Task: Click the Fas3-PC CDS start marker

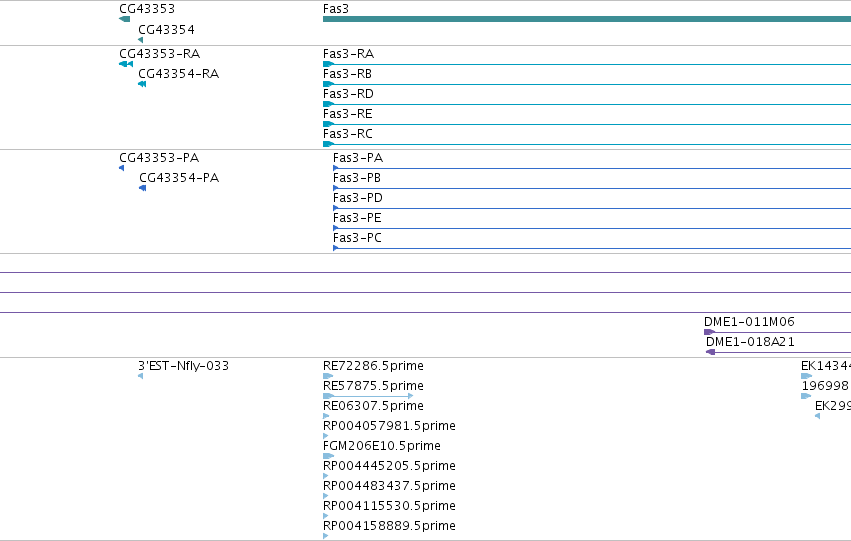Action: pyautogui.click(x=335, y=249)
